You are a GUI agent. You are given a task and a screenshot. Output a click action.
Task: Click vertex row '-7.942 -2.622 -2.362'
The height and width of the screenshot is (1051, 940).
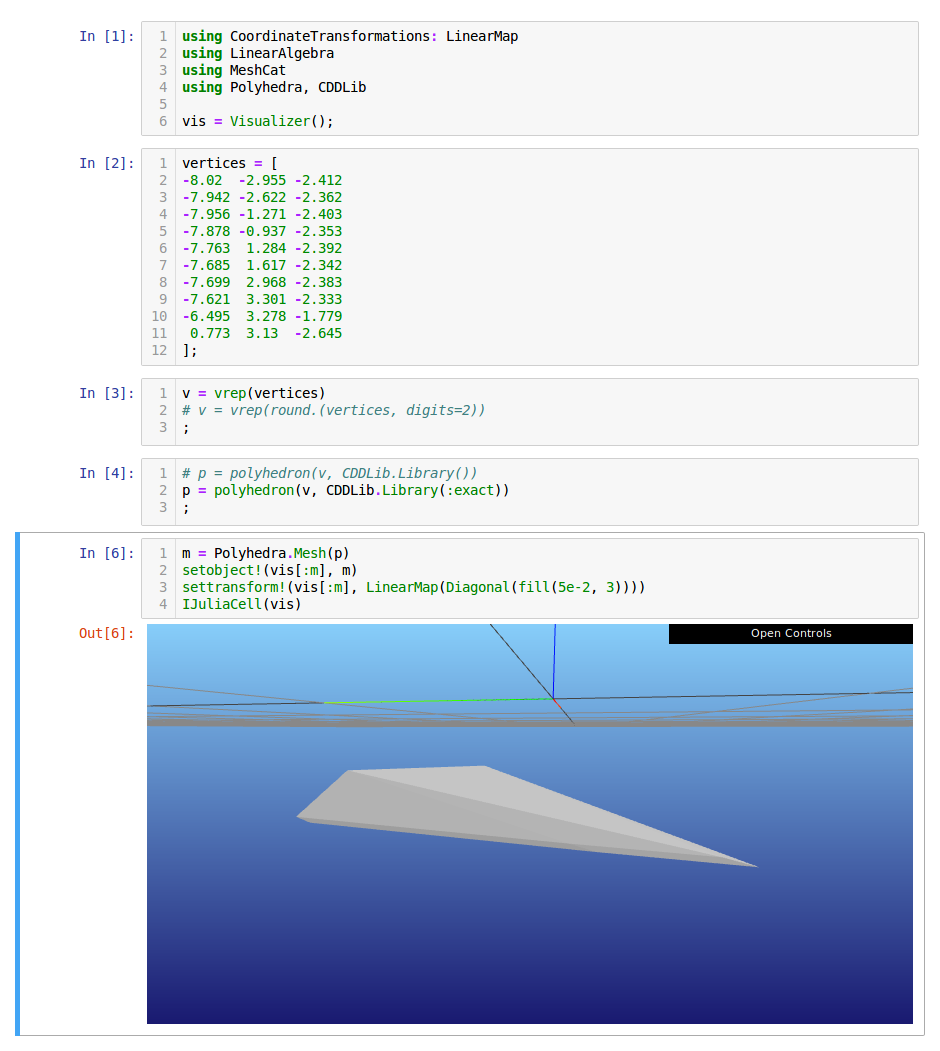click(x=262, y=197)
